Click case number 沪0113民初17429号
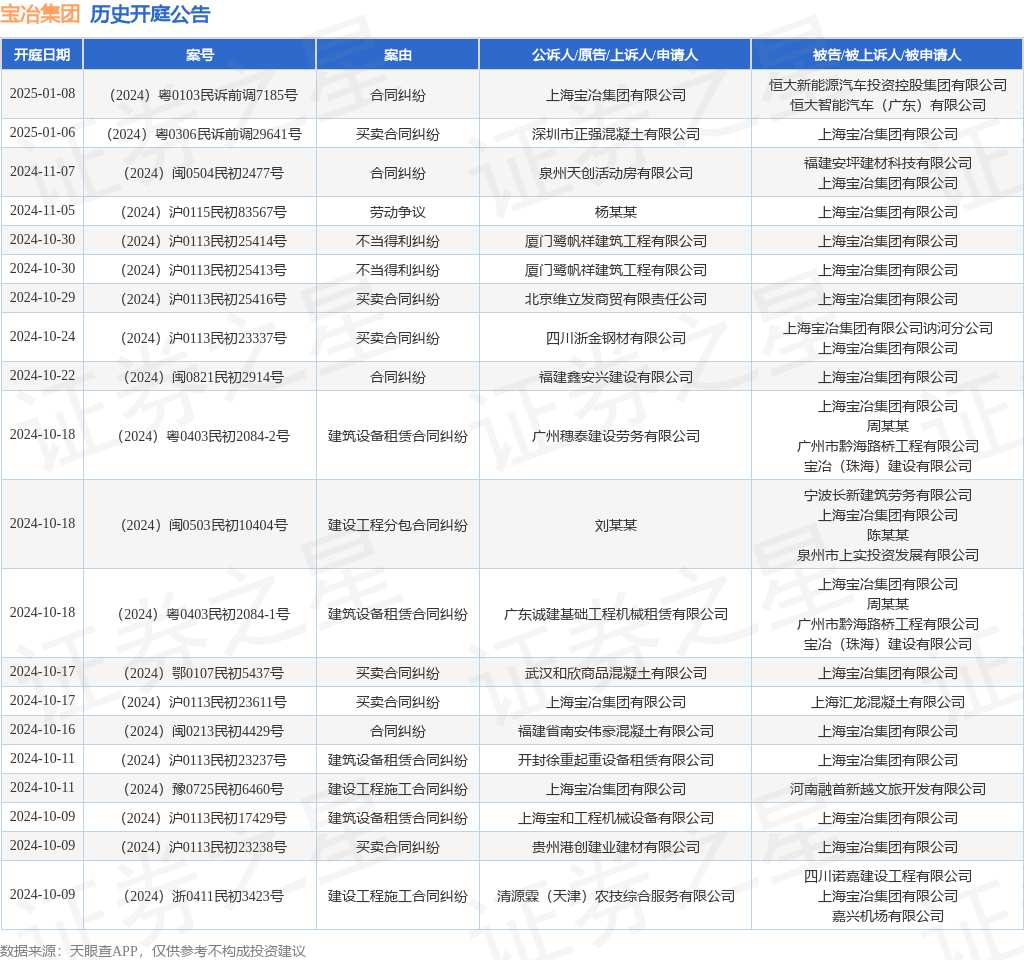 (x=203, y=818)
